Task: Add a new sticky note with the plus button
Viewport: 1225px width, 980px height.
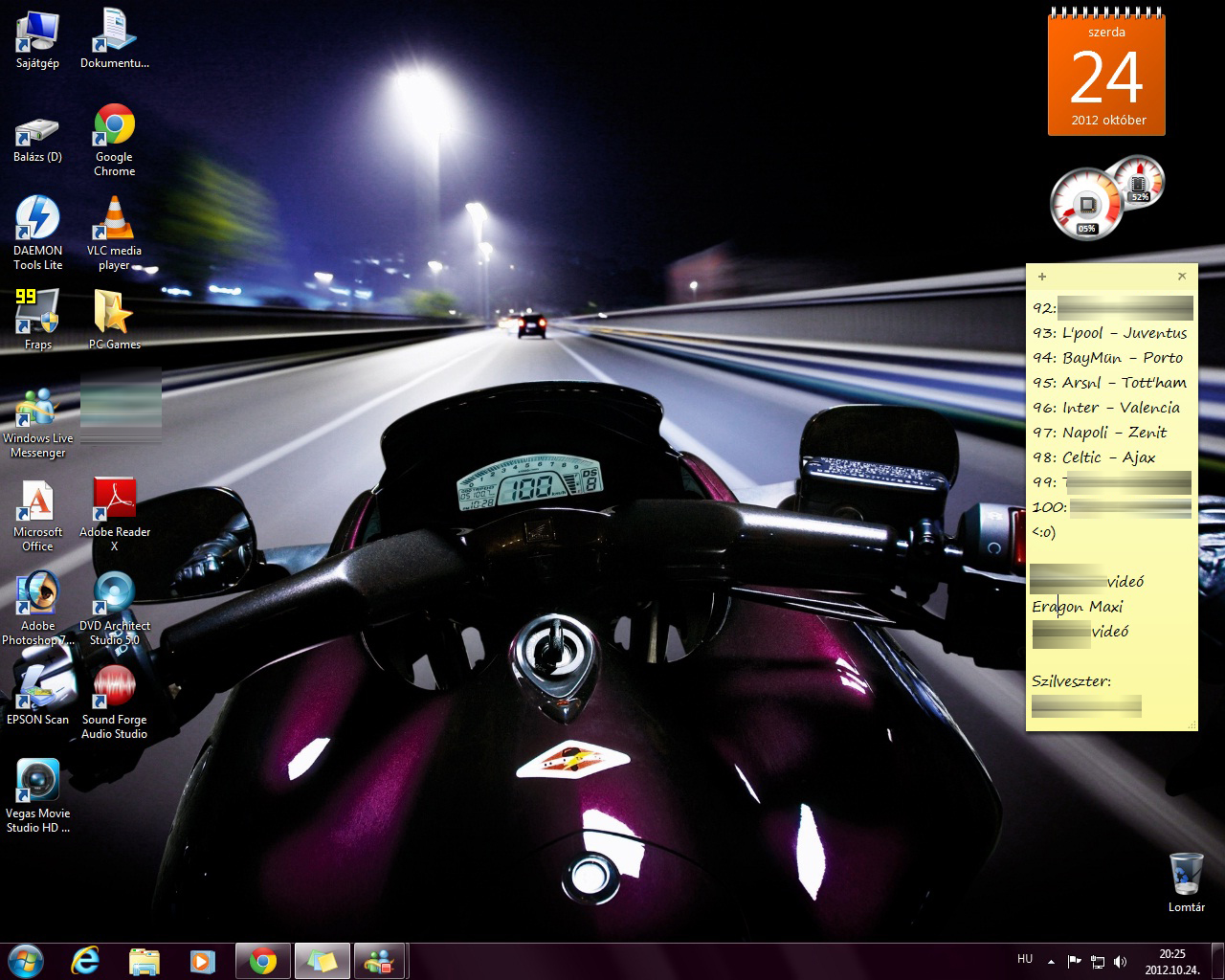Action: click(x=1042, y=277)
